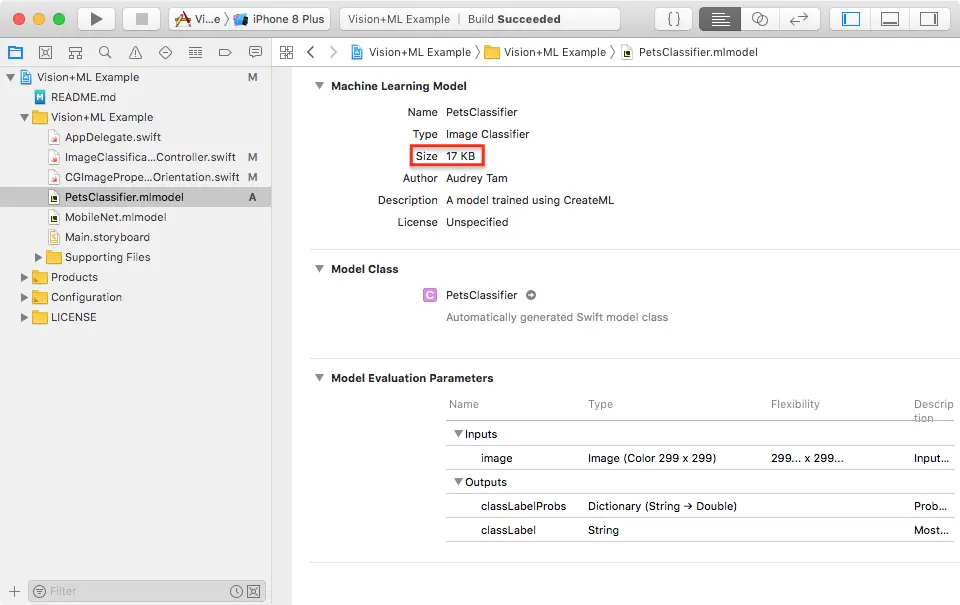The width and height of the screenshot is (960, 605).
Task: Toggle recent files filter clock icon
Action: [236, 592]
